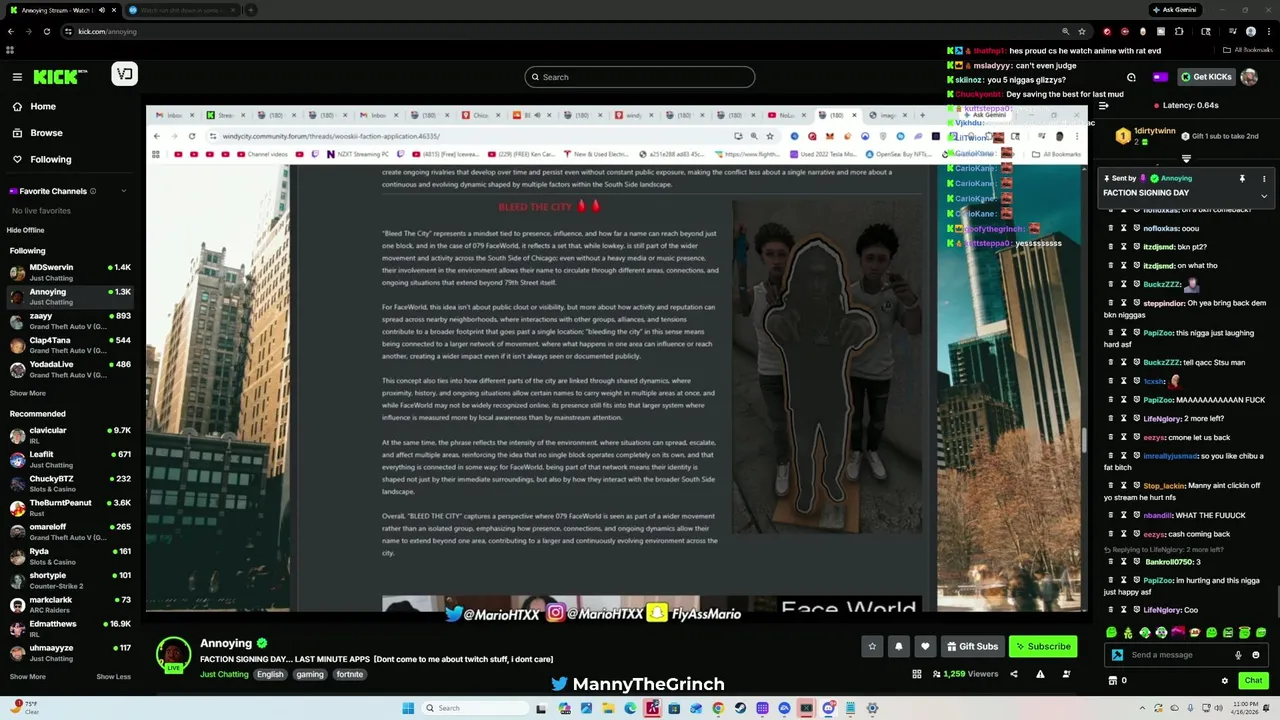
Task: Open Following in Kick sidebar
Action: tap(50, 159)
